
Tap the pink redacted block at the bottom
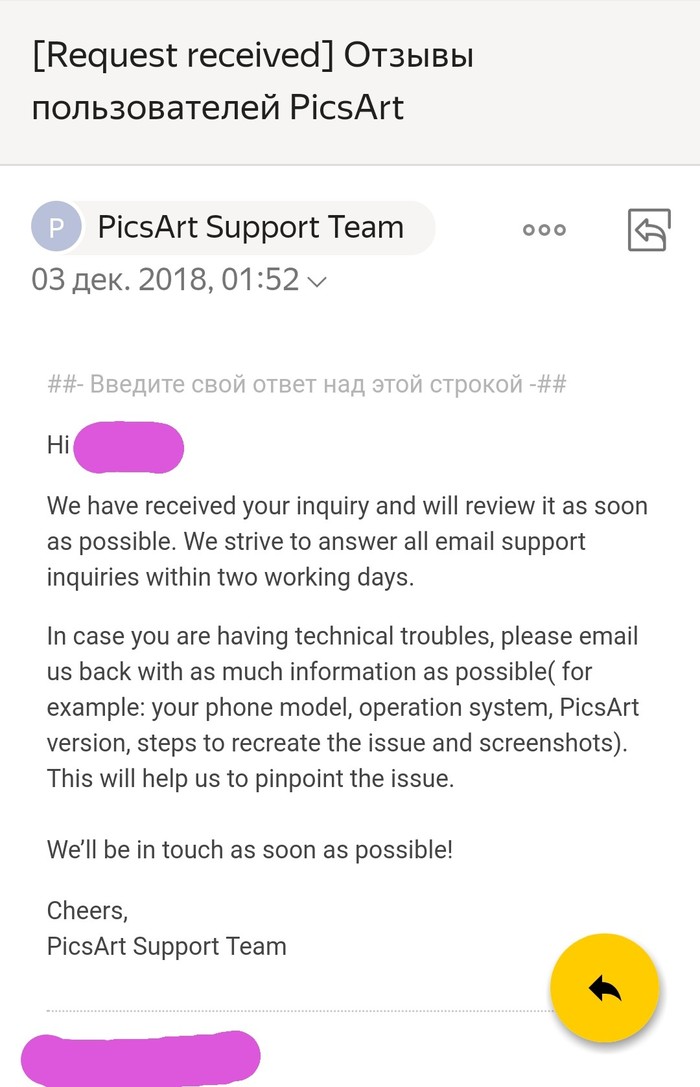pyautogui.click(x=141, y=1059)
